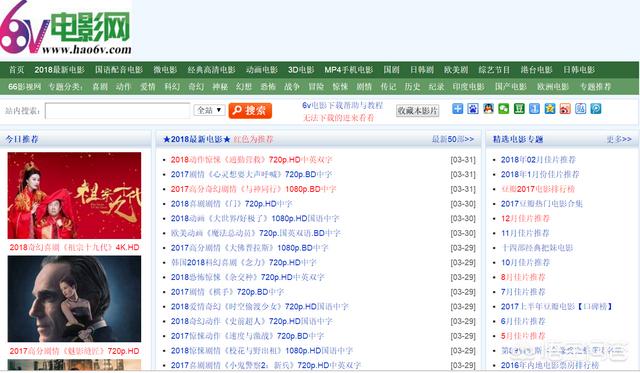Select the 动作 genre category
The height and width of the screenshot is (373, 640).
tap(123, 87)
